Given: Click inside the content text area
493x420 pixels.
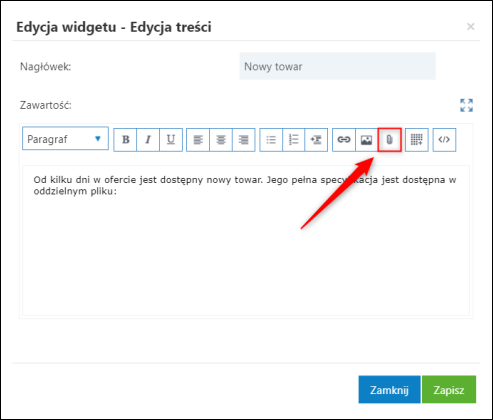Looking at the screenshot, I should (x=246, y=240).
